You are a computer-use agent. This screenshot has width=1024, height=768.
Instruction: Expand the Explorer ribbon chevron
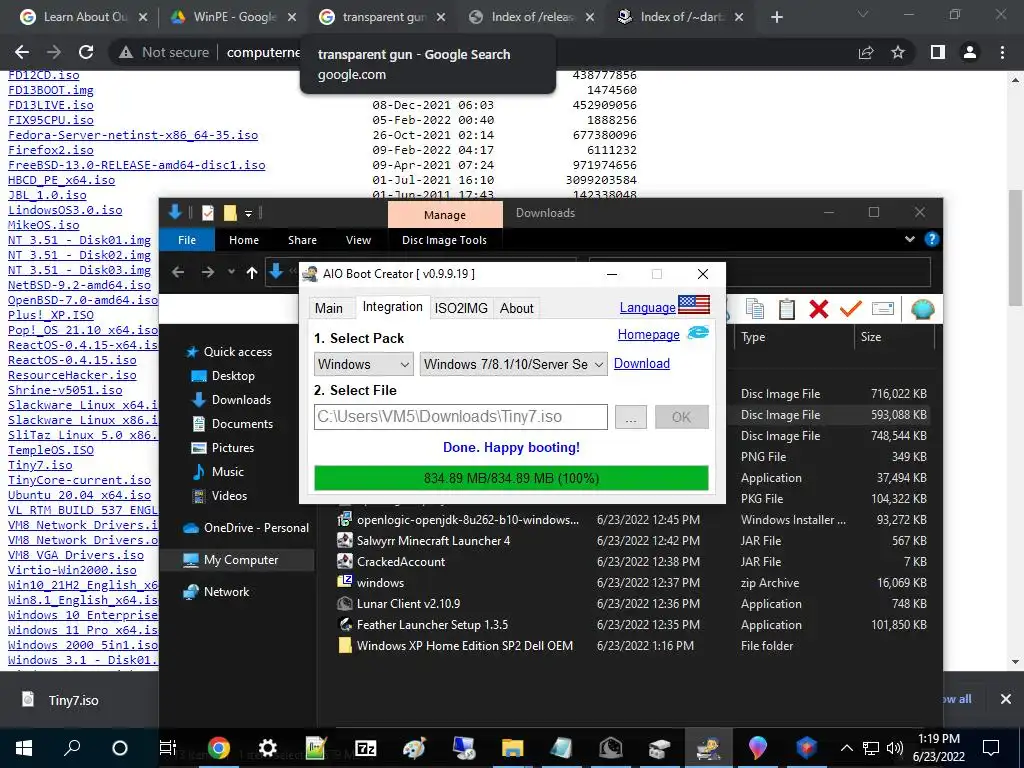(x=910, y=240)
